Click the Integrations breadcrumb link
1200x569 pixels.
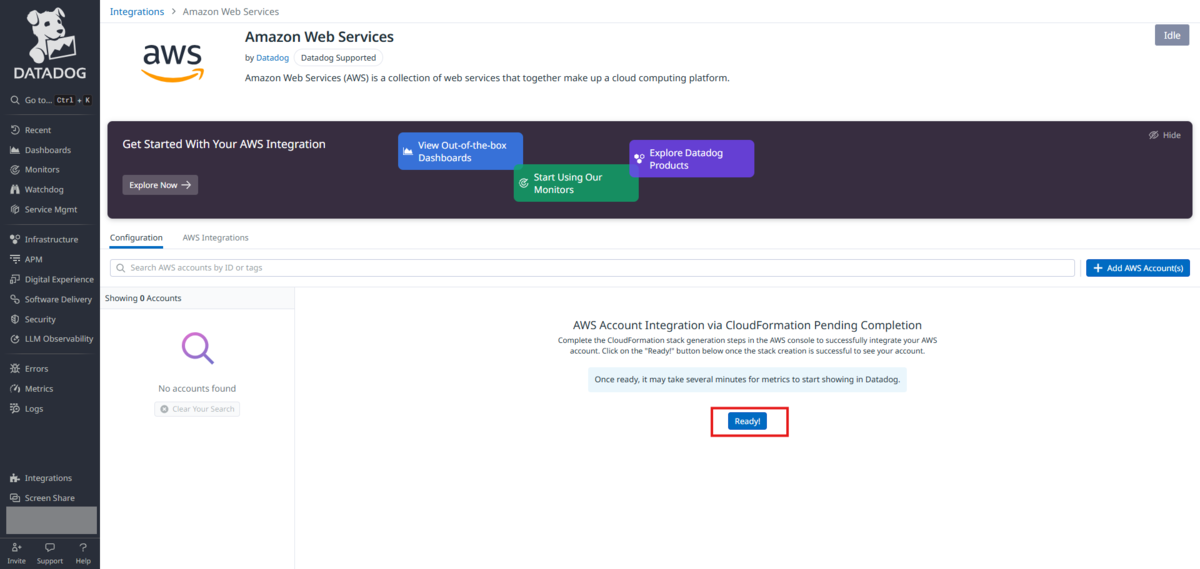coord(137,12)
